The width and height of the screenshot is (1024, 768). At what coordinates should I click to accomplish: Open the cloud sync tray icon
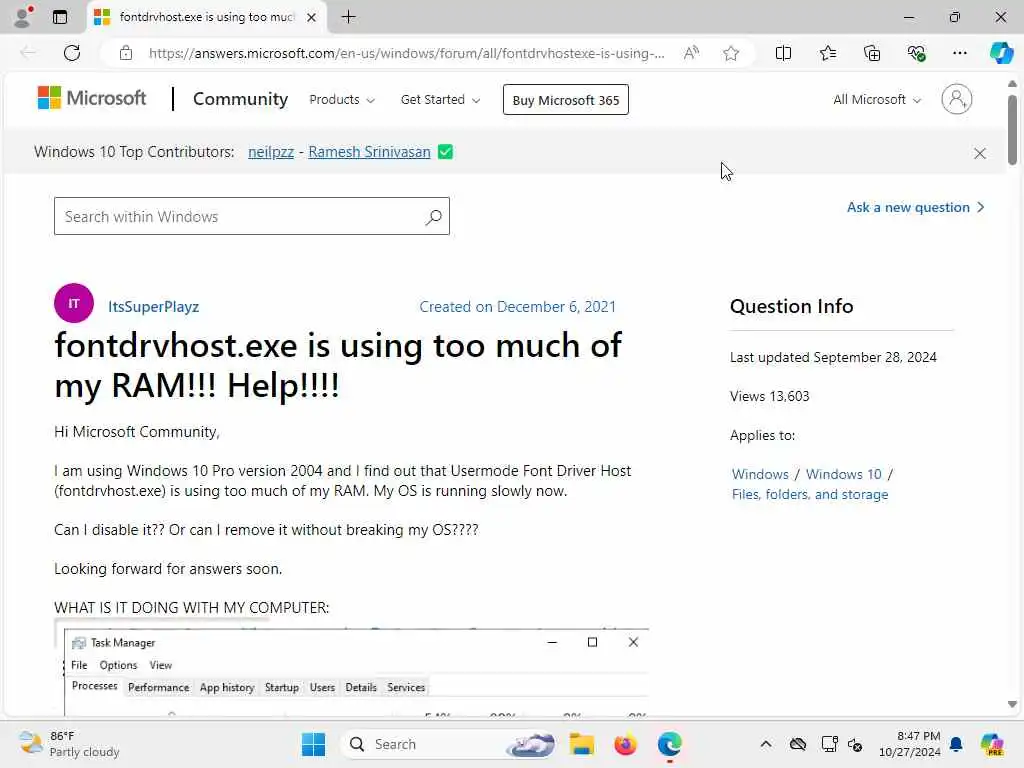tap(797, 744)
